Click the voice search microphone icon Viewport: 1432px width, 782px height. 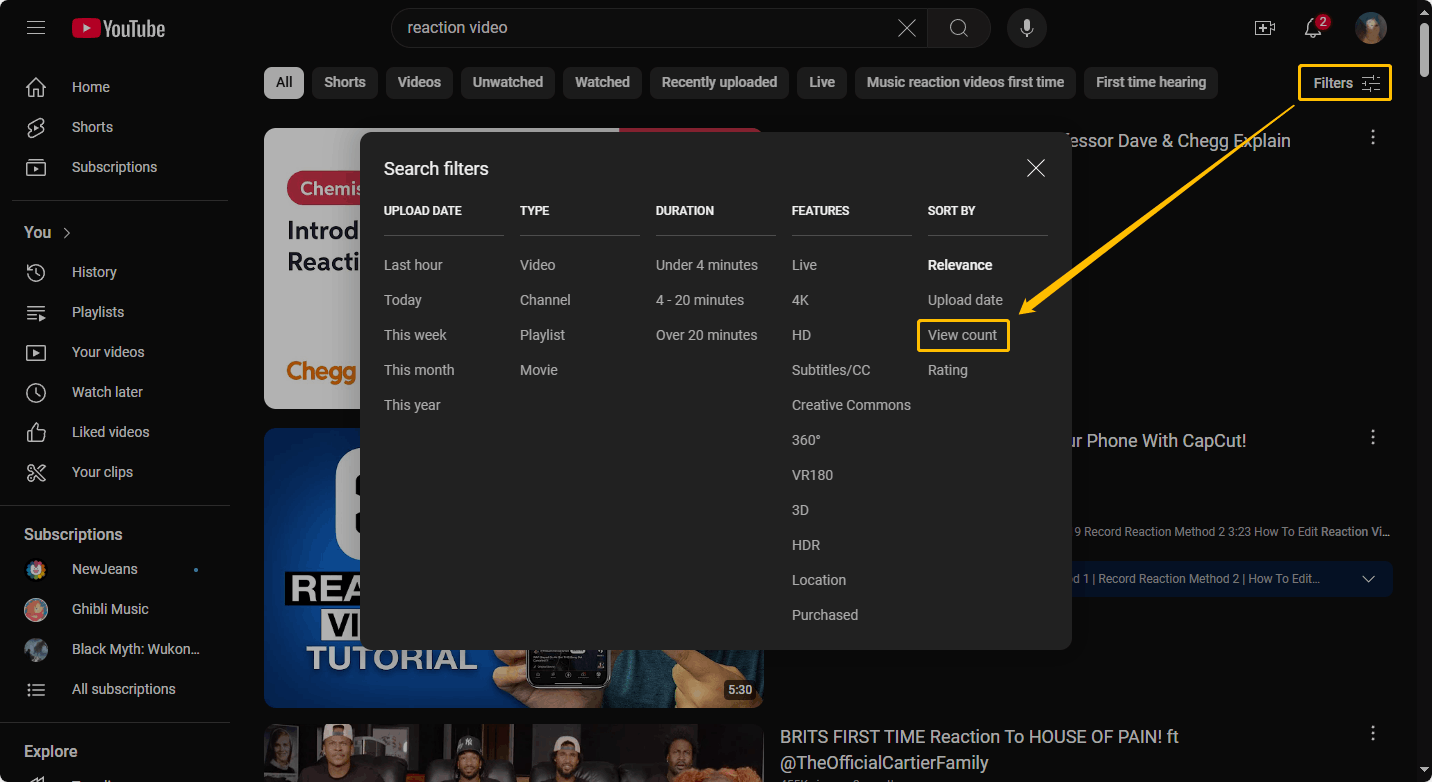coord(1026,28)
